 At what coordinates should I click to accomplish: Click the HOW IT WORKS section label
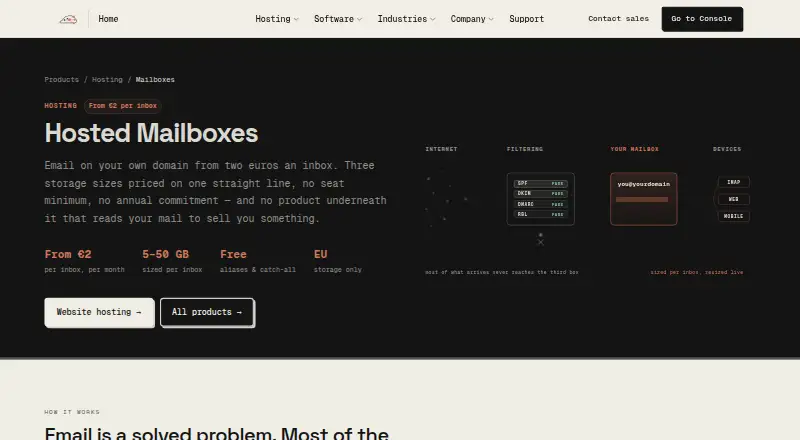pos(72,412)
